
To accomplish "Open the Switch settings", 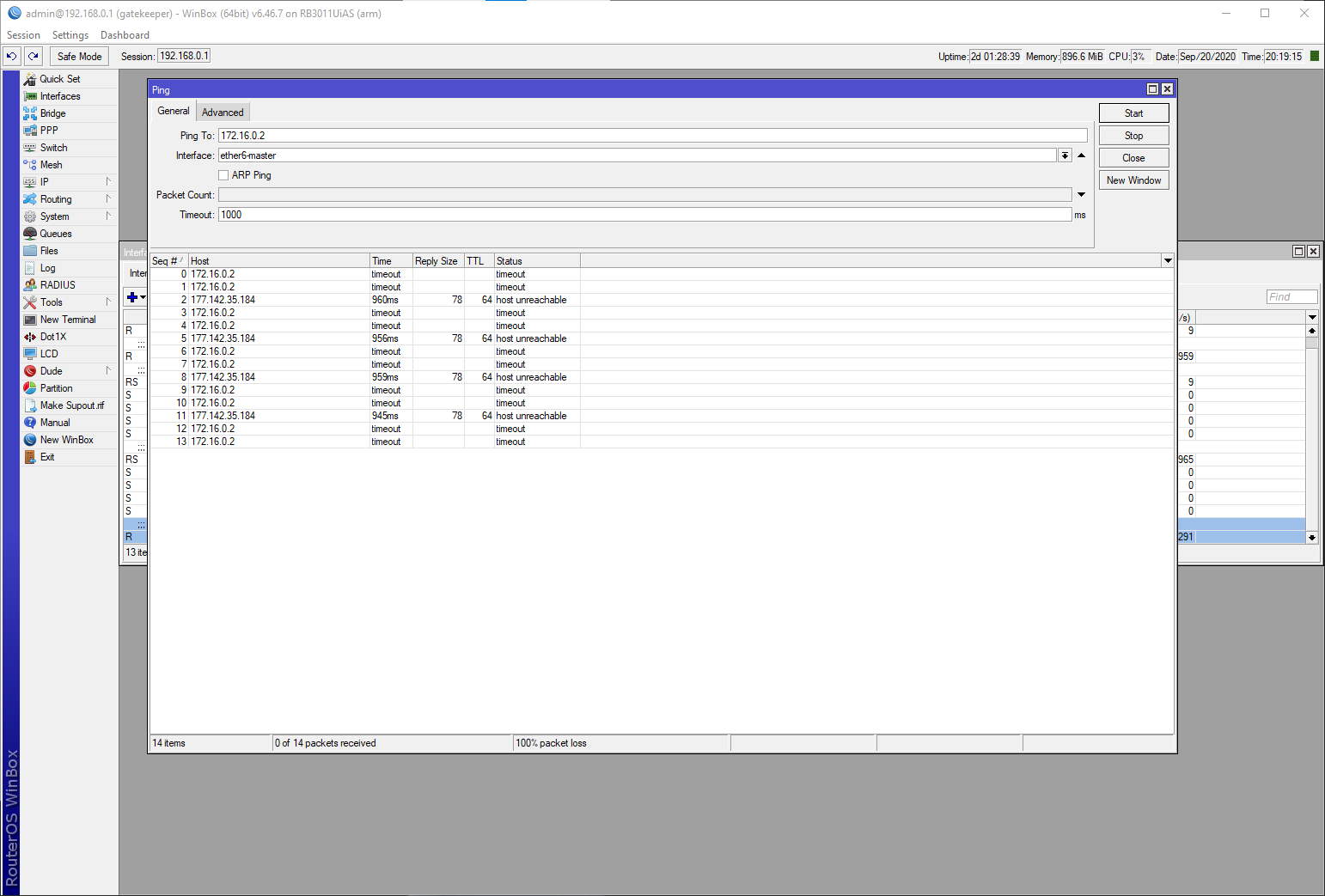I will [x=52, y=147].
